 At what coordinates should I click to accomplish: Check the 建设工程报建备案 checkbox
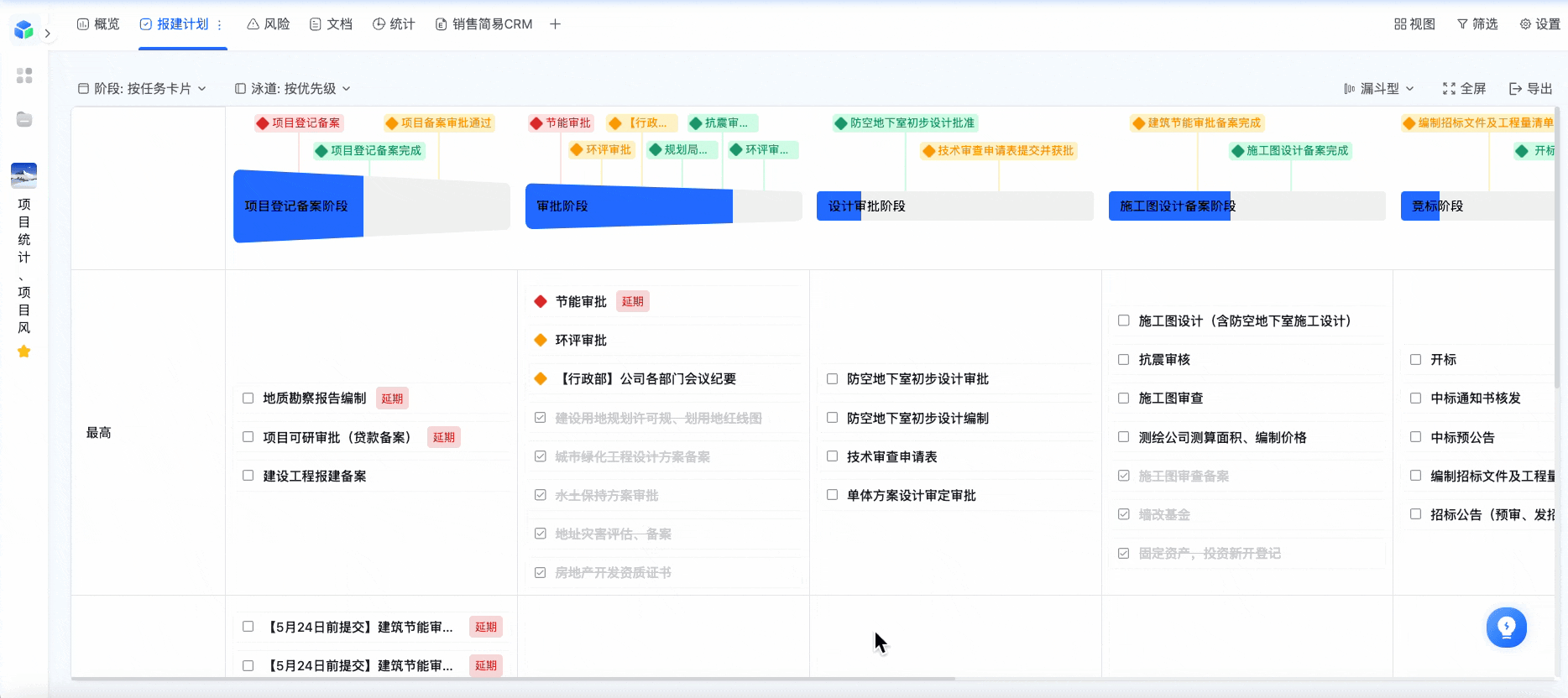point(248,476)
